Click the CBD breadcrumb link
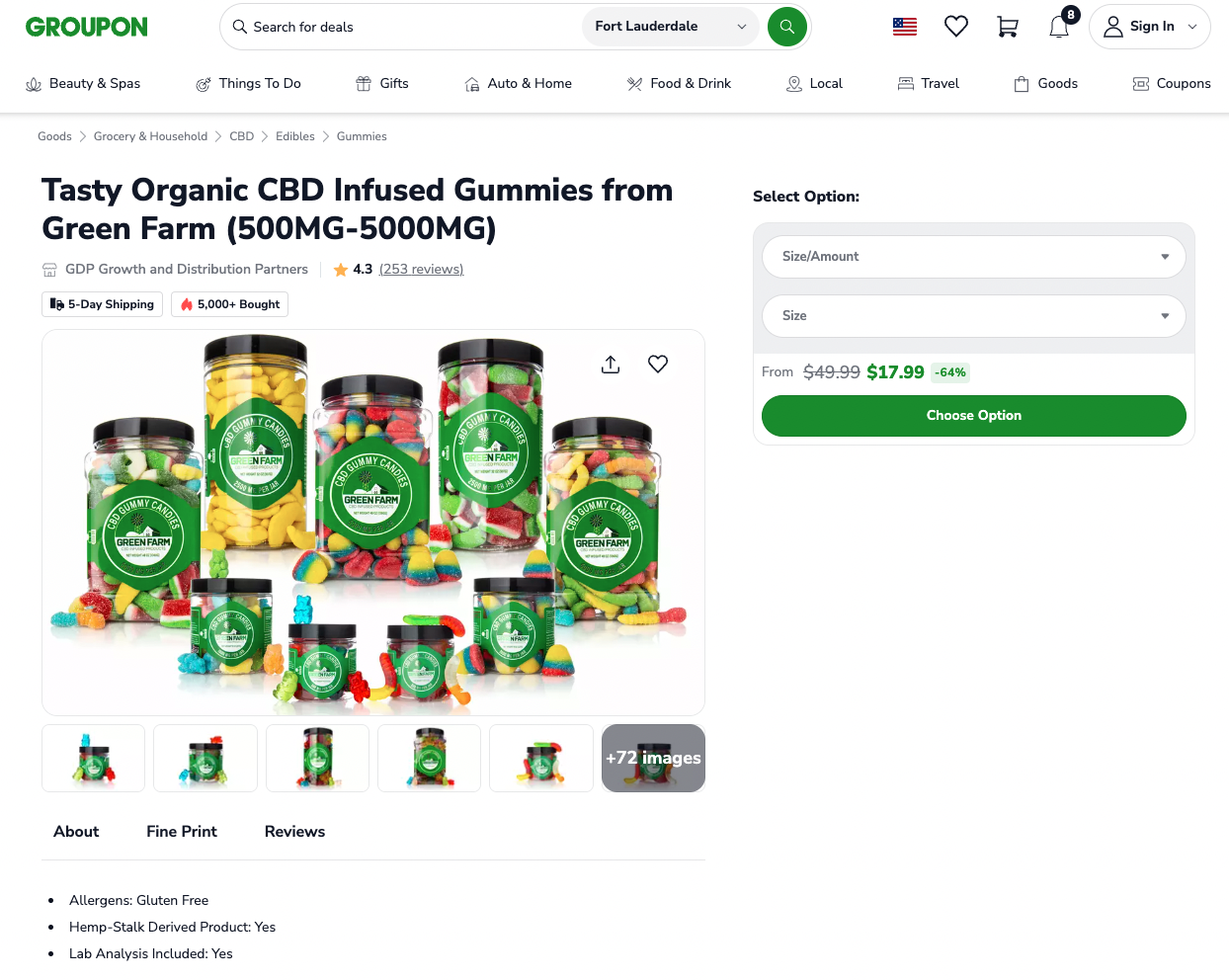1229x980 pixels. [241, 136]
